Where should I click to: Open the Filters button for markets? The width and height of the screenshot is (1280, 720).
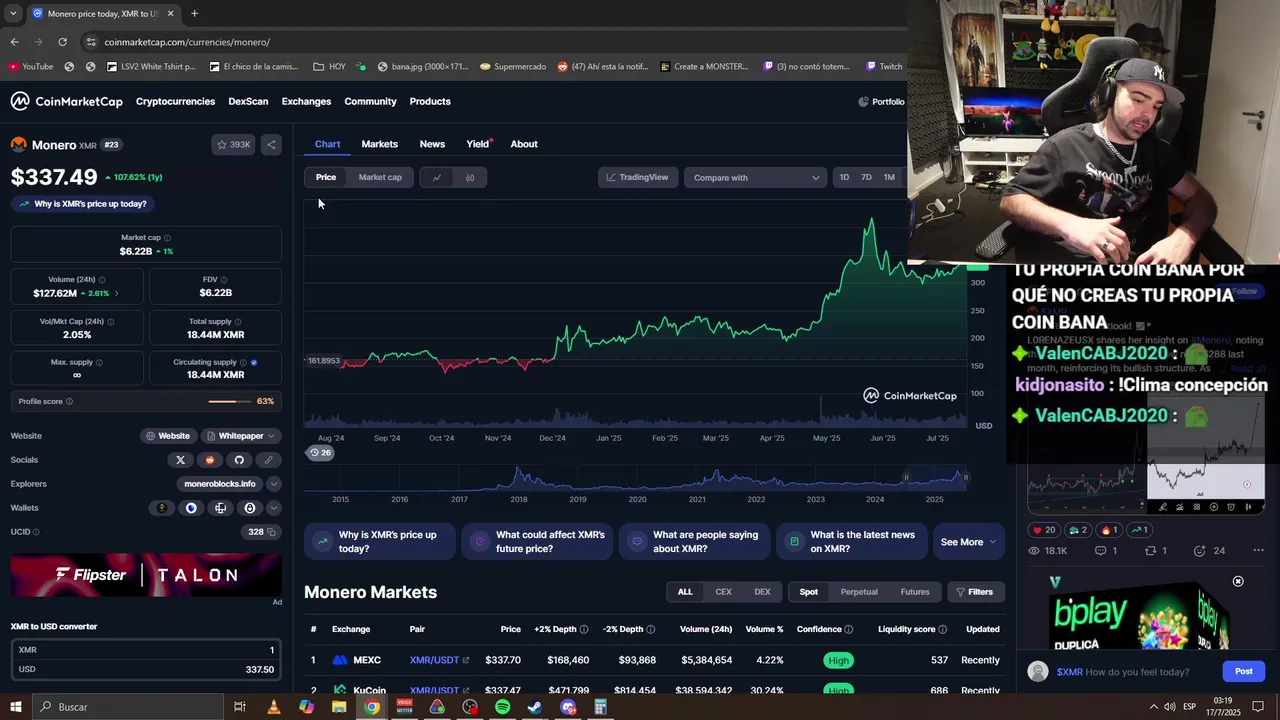click(x=974, y=592)
